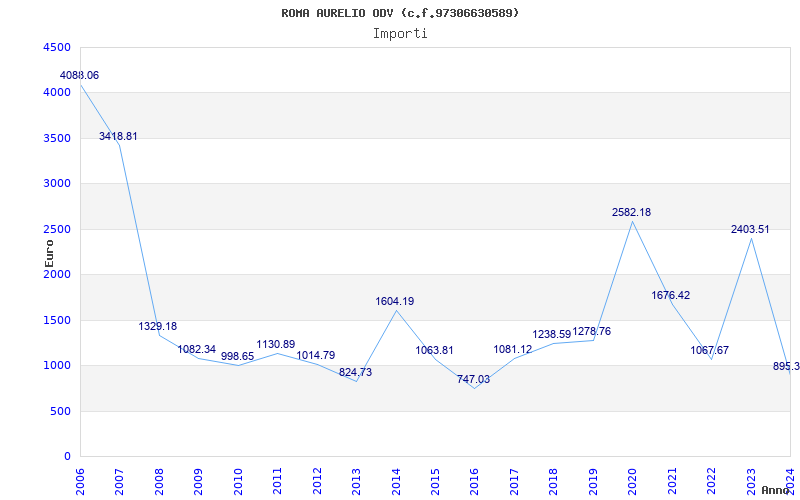Click x-axis year 2010
Screen dimensions: 800x500
click(x=238, y=481)
